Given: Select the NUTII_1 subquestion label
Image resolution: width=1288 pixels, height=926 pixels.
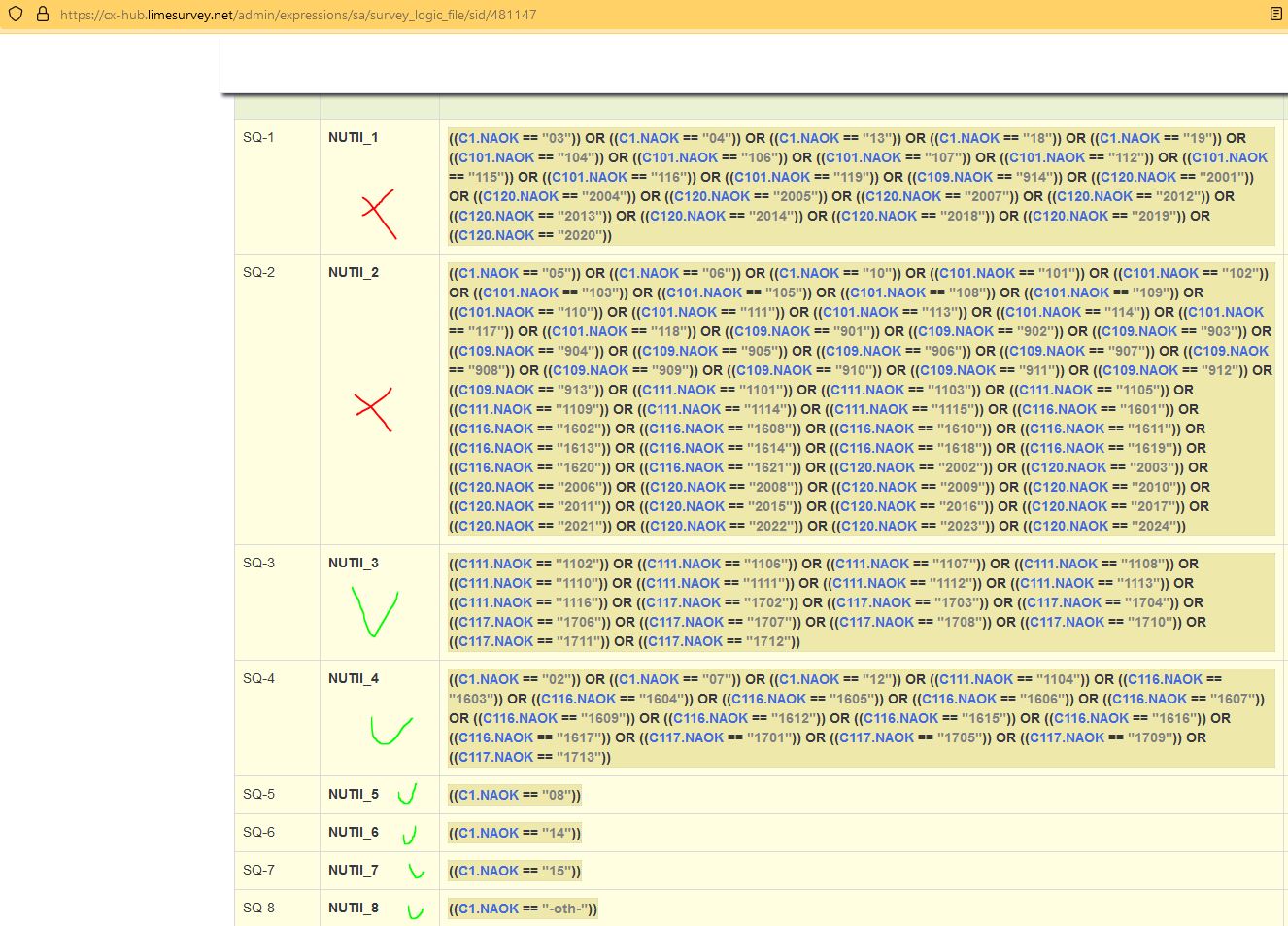Looking at the screenshot, I should click(x=353, y=137).
